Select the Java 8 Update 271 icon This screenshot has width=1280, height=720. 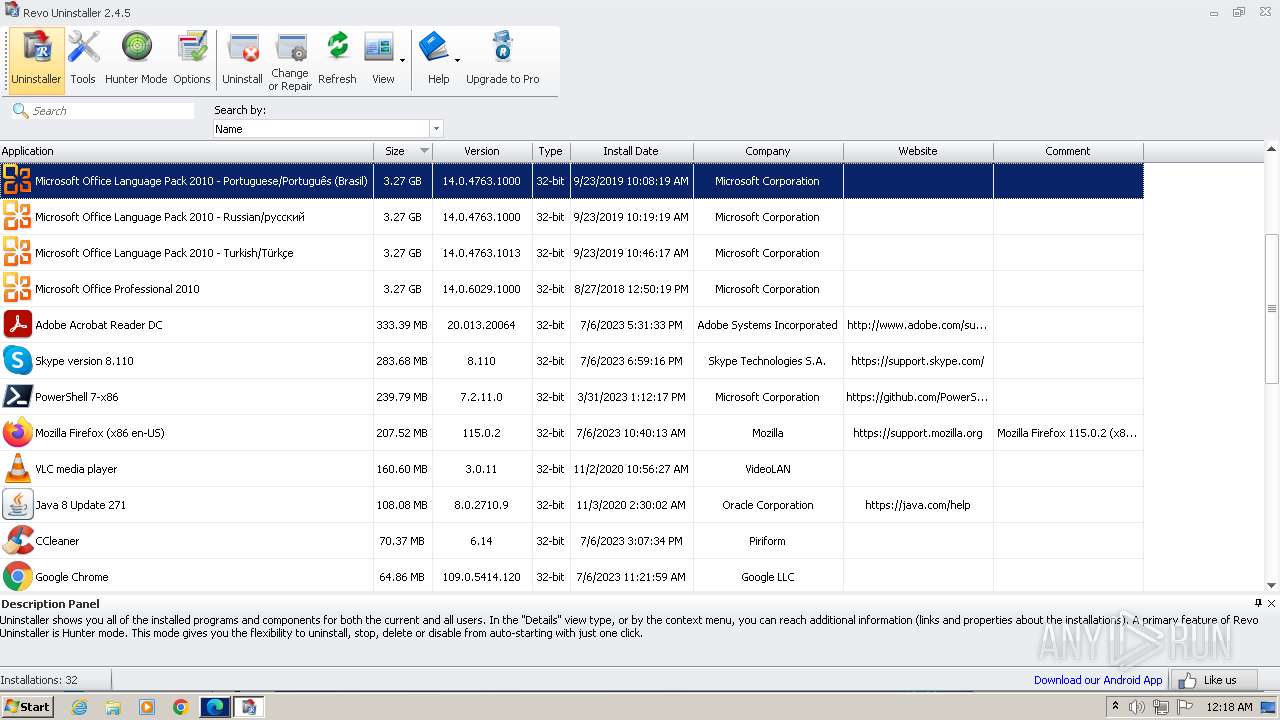point(17,504)
